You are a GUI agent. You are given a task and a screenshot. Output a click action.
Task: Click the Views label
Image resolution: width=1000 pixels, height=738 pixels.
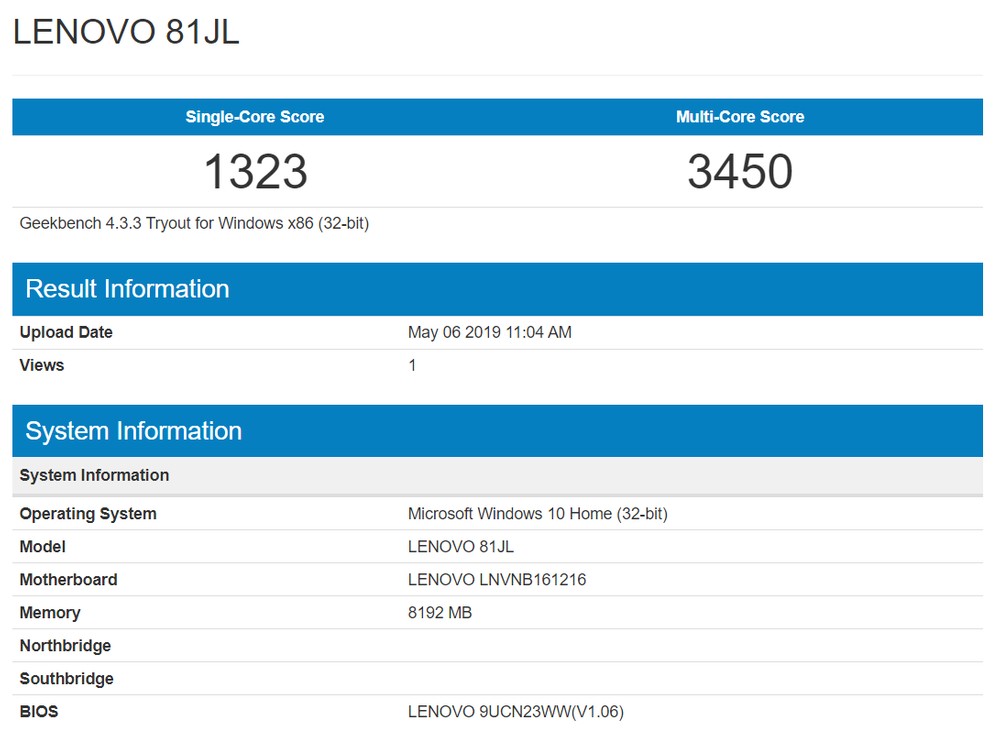[42, 365]
